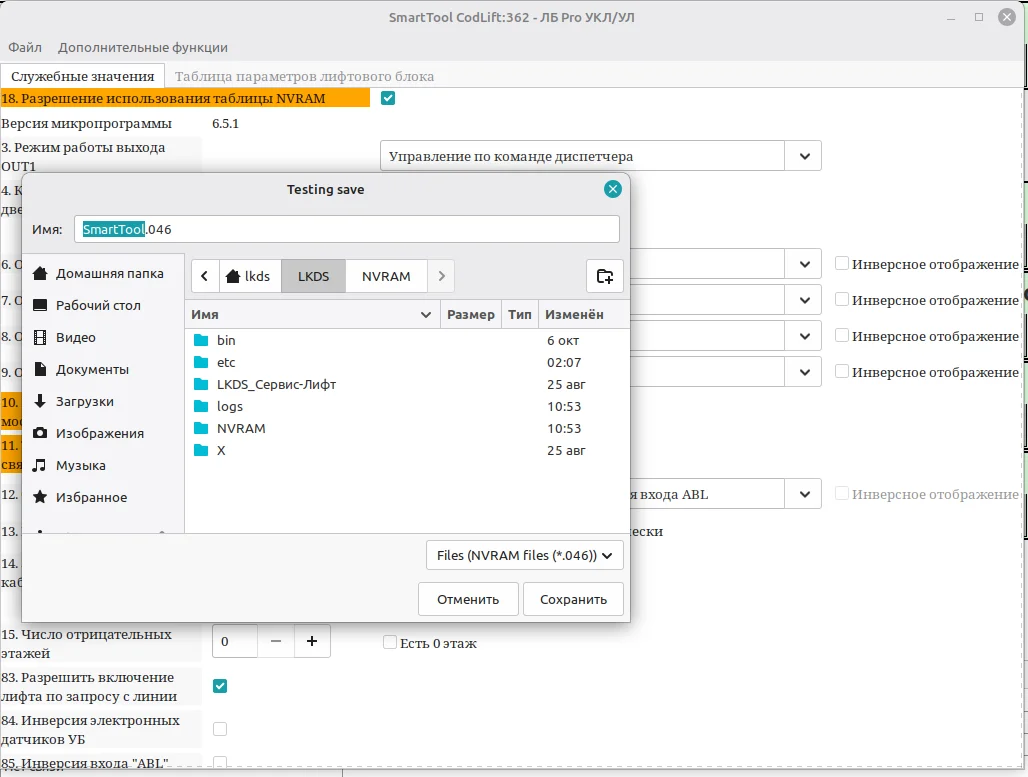Toggle NVRAM table usage permission checkbox
1028x777 pixels.
tap(388, 98)
